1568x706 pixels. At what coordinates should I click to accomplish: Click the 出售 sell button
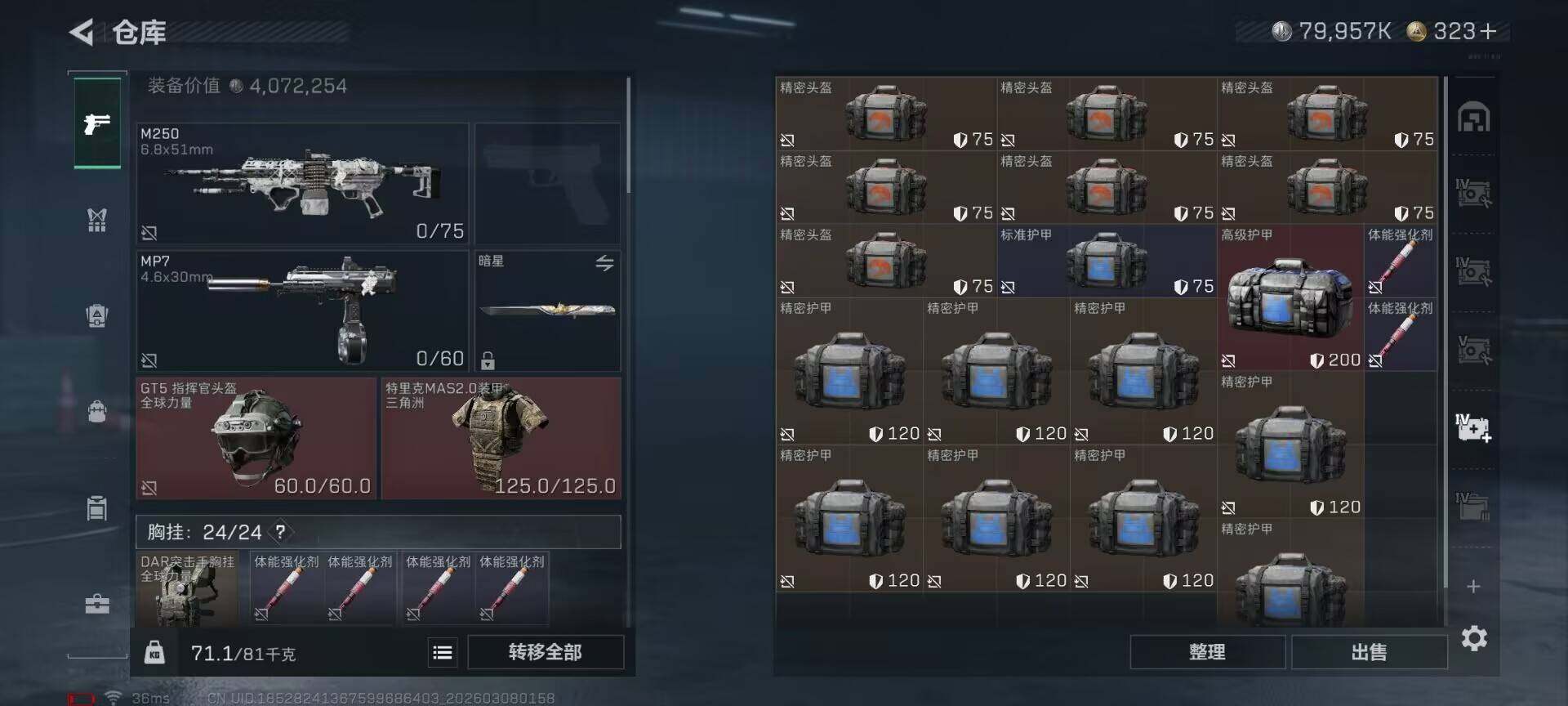click(x=1369, y=652)
